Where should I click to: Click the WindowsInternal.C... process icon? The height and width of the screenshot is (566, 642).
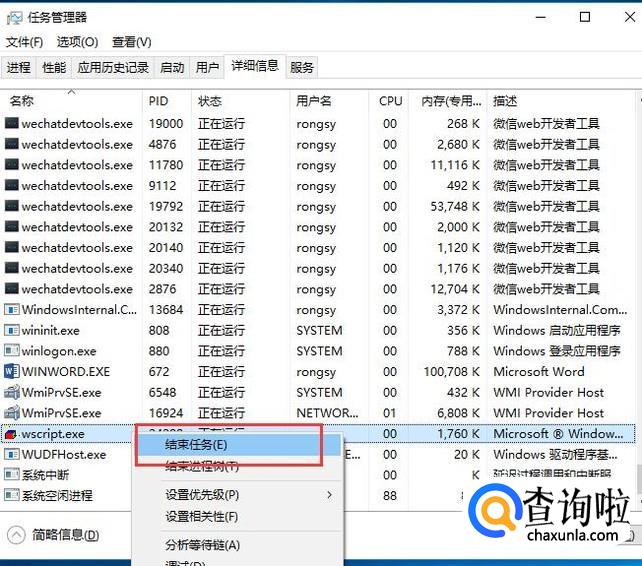pyautogui.click(x=11, y=310)
